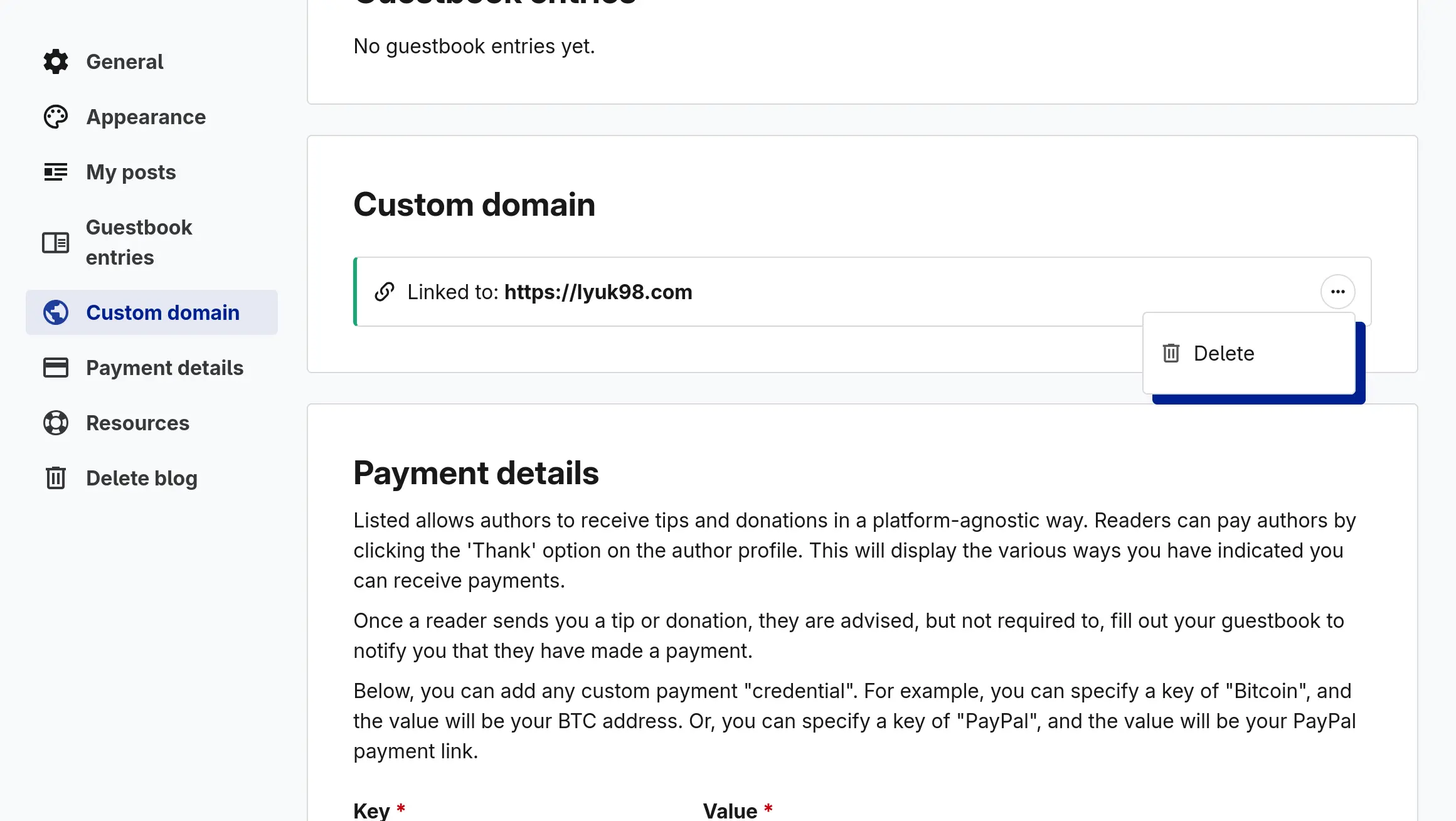This screenshot has width=1456, height=821.
Task: Click the Delete blog trash icon
Action: point(55,478)
